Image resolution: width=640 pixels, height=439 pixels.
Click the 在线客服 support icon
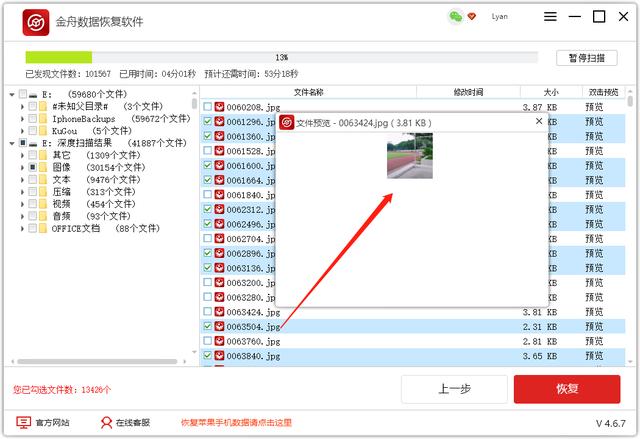106,422
